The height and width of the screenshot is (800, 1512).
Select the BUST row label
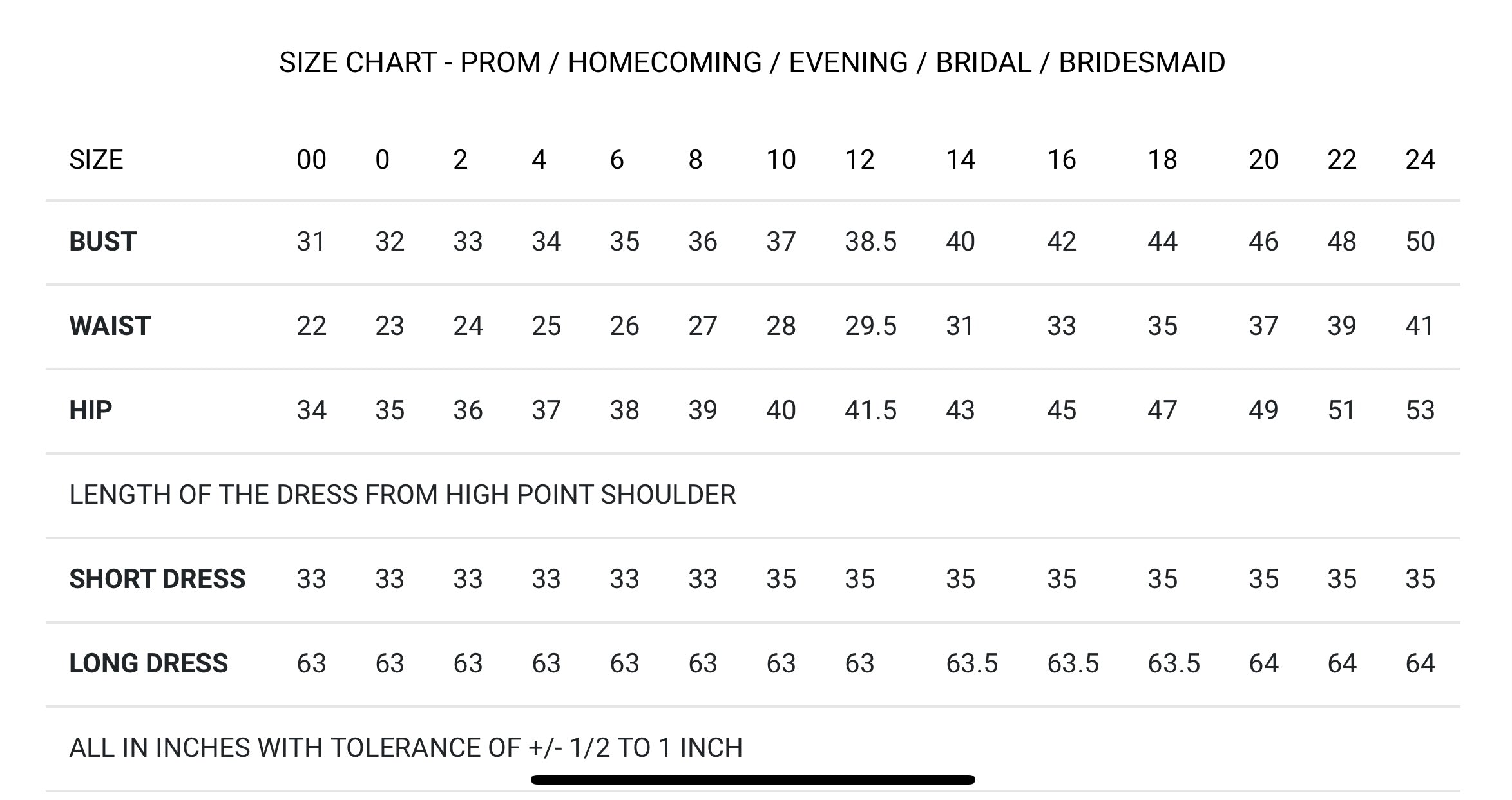(102, 242)
